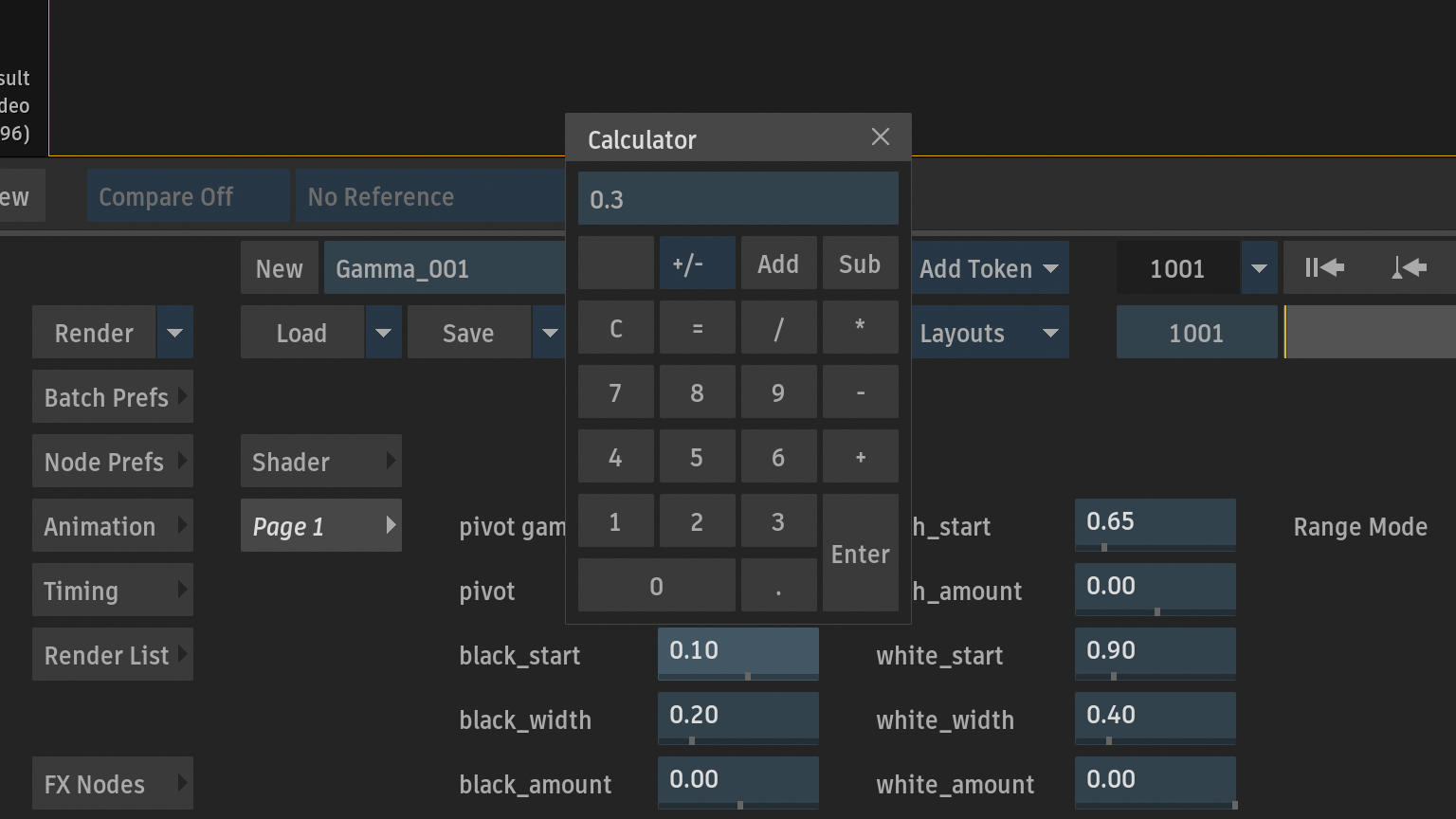Select the Shader tab

(321, 462)
